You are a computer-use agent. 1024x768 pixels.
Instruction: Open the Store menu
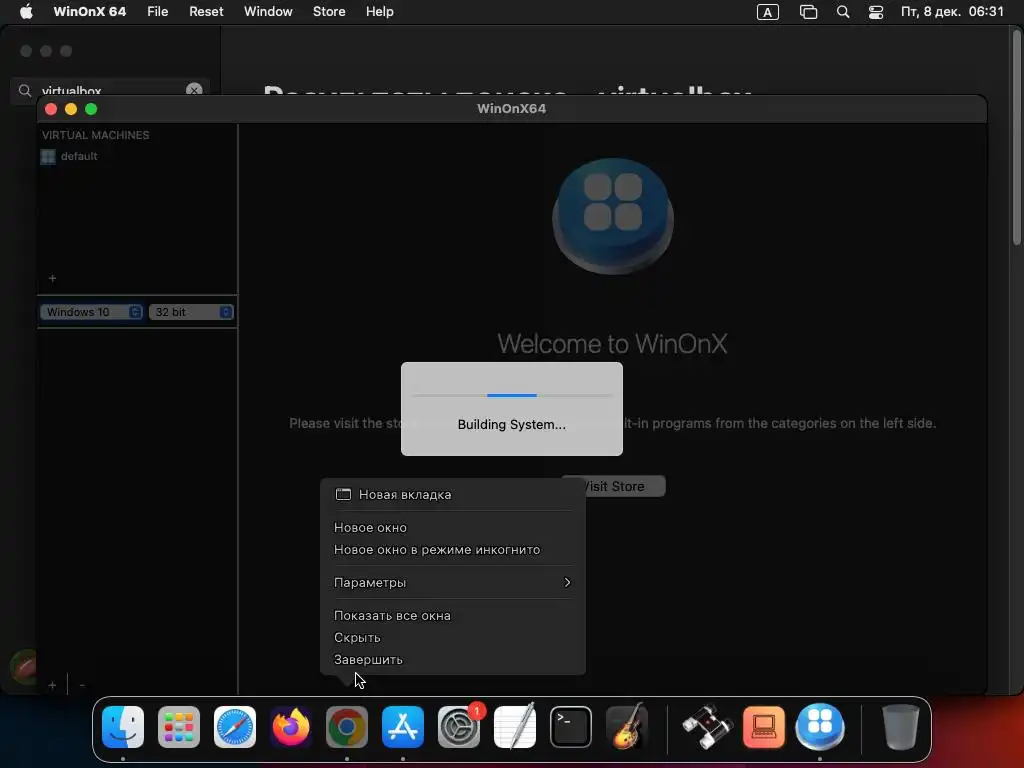click(x=328, y=12)
